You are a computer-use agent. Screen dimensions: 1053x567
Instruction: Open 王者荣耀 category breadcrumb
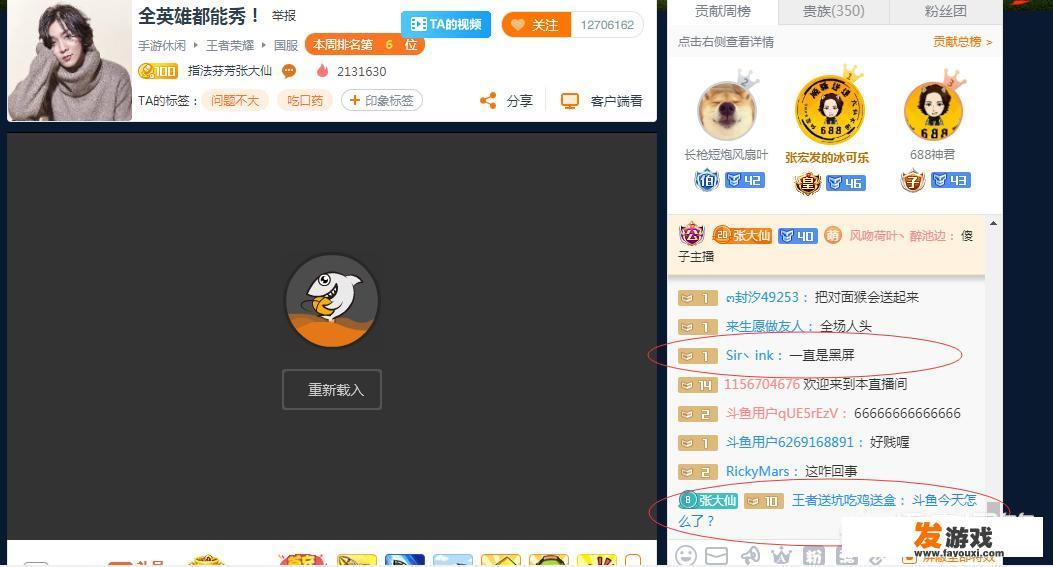tap(230, 45)
